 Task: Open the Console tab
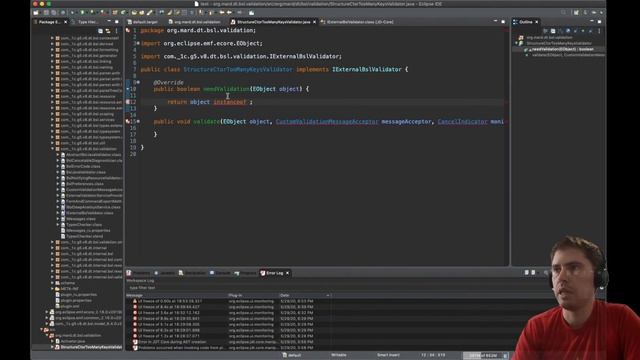click(x=220, y=273)
